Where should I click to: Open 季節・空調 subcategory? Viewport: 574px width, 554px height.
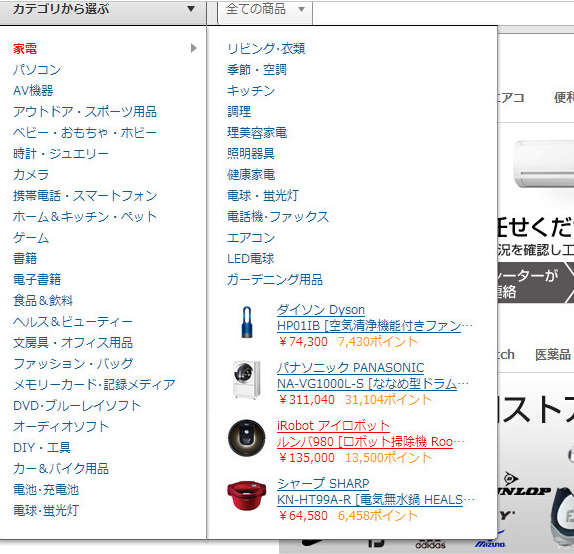(x=257, y=69)
